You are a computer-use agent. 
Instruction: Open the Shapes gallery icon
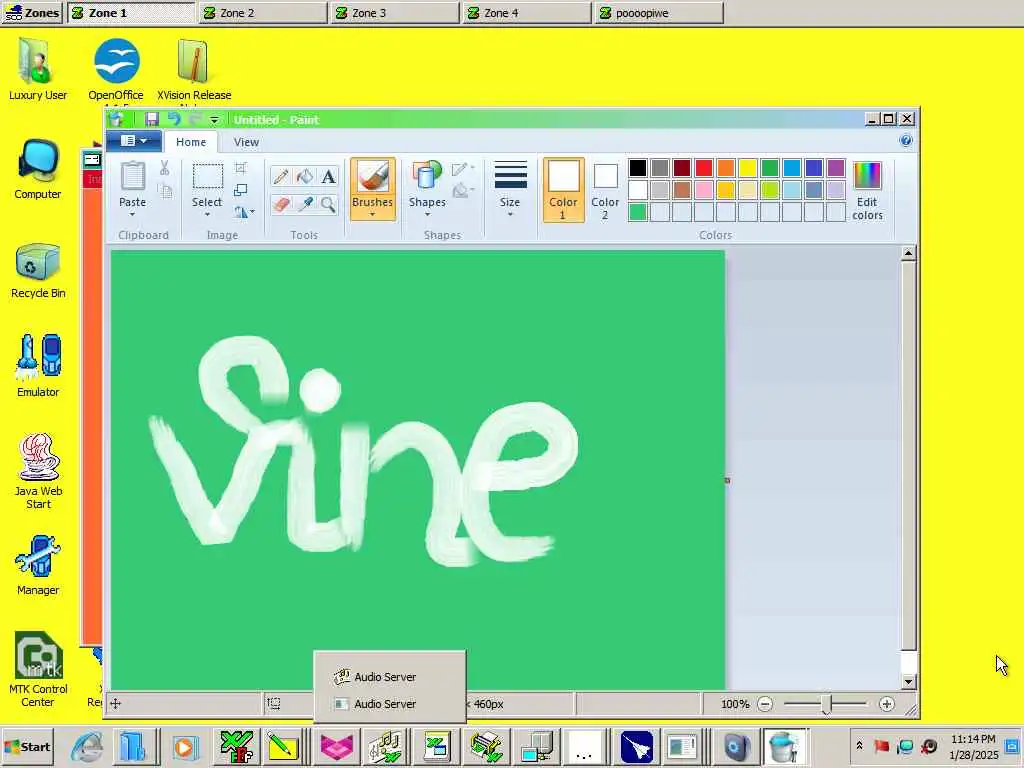pyautogui.click(x=427, y=176)
